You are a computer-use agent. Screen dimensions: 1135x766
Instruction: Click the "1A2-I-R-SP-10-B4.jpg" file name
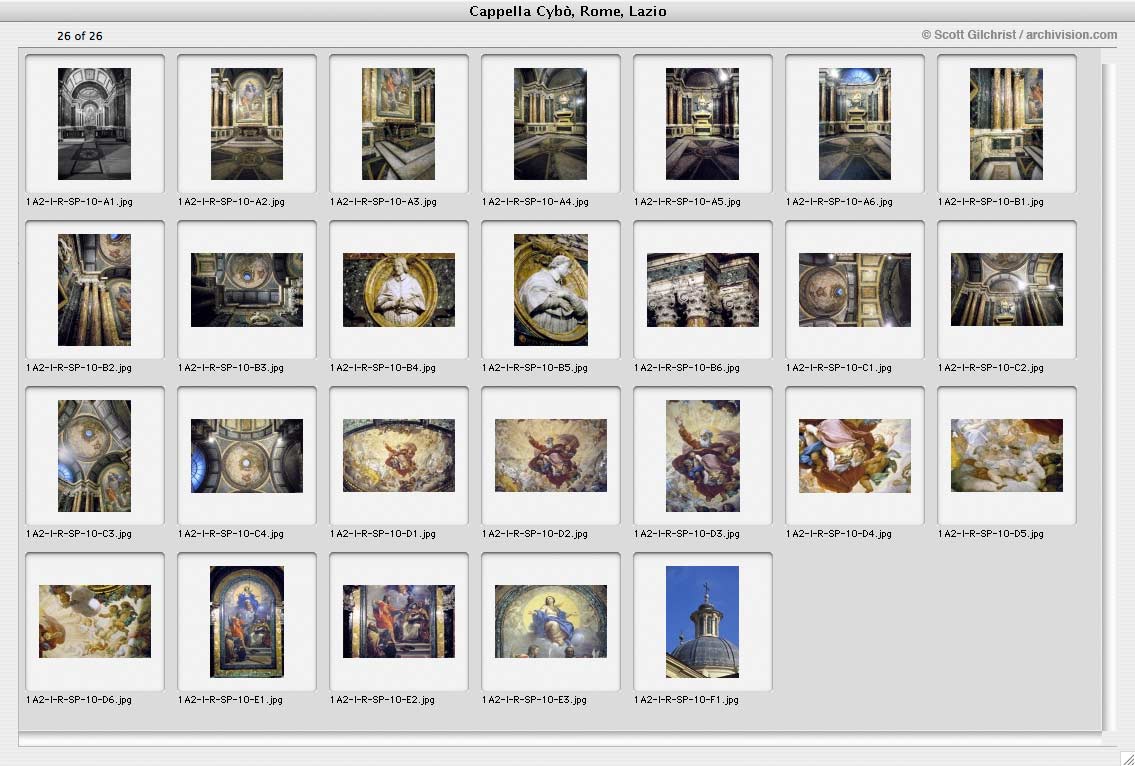[383, 368]
